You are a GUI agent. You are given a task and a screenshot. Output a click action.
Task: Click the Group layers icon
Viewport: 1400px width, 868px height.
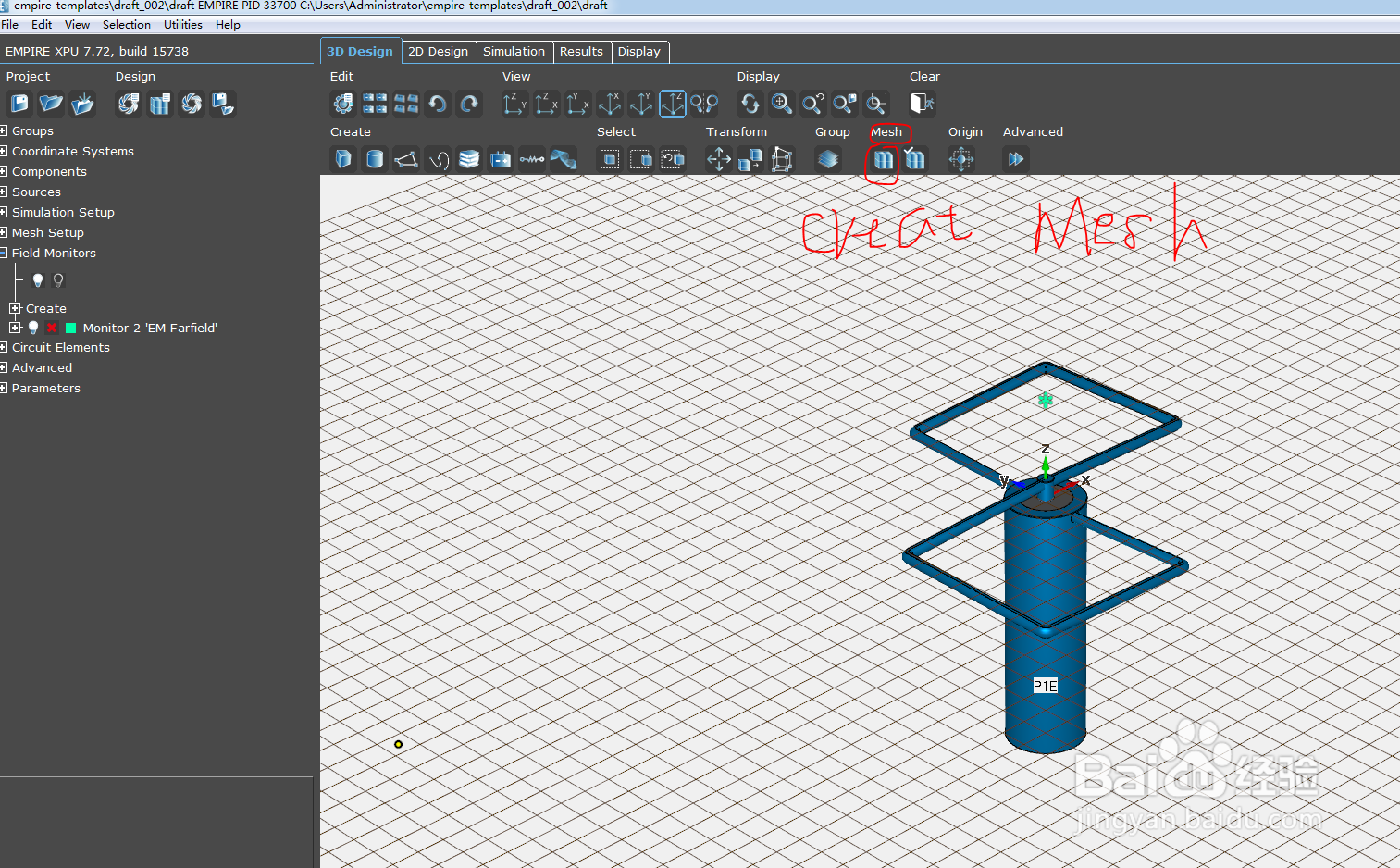(x=828, y=159)
